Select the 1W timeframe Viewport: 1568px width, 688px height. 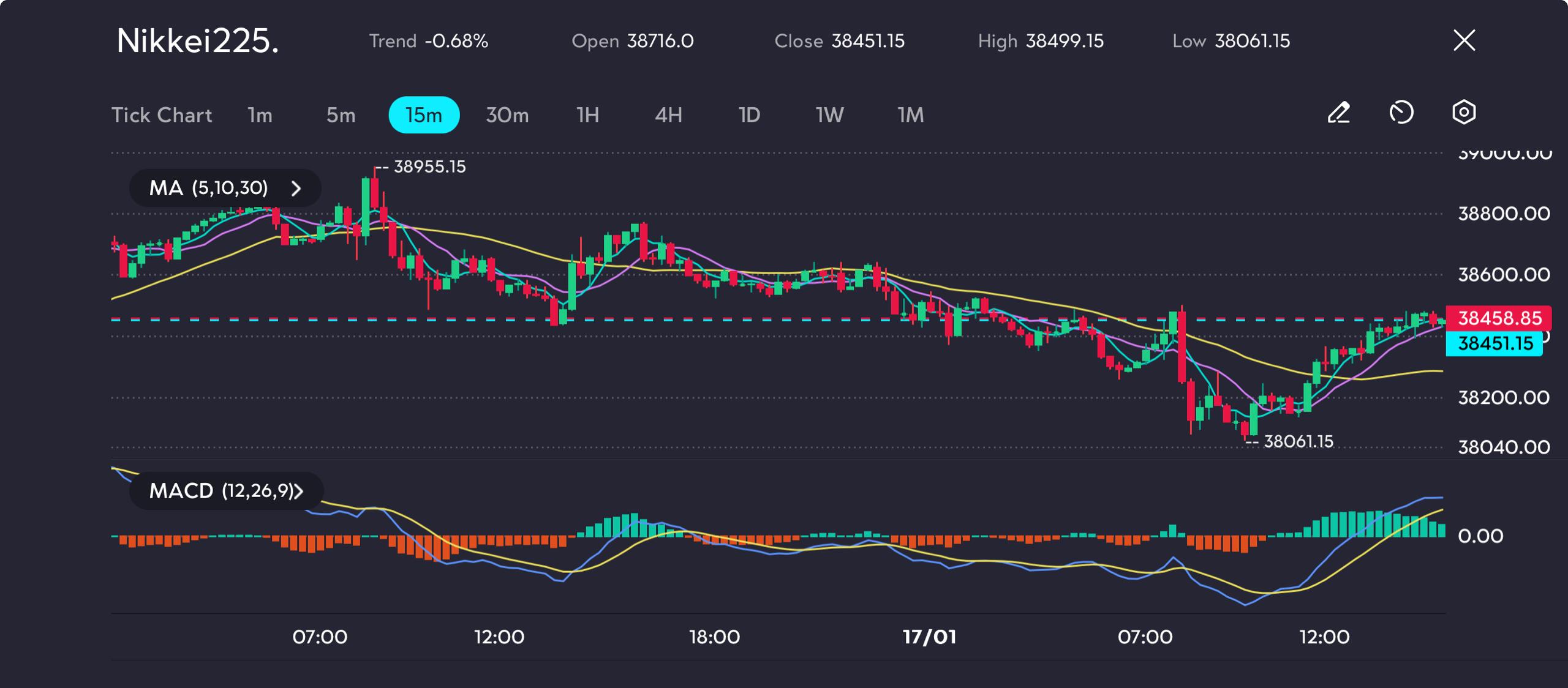click(829, 115)
